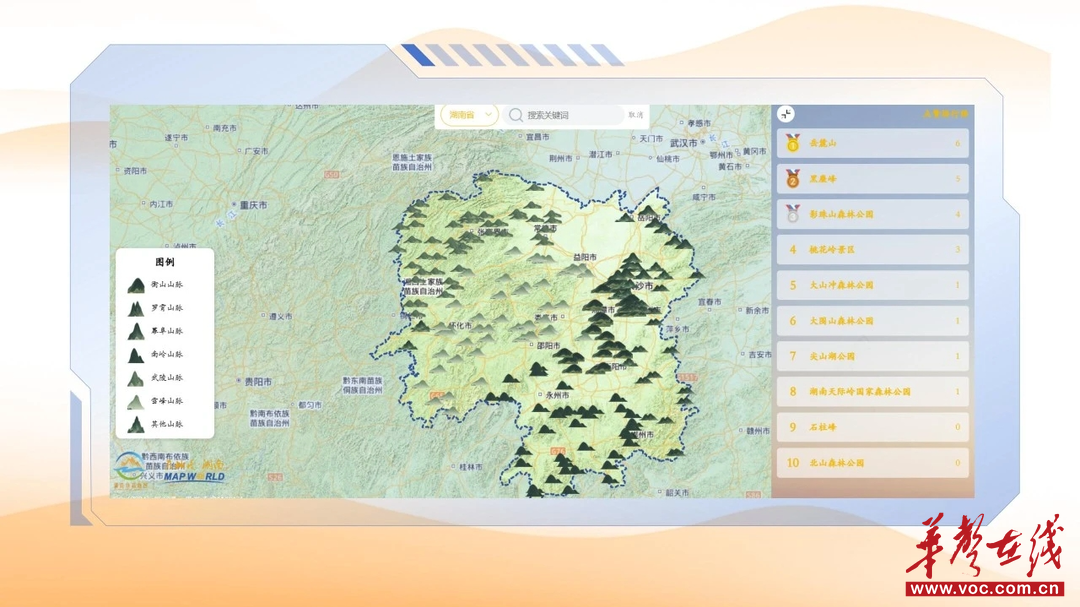Select 岳麓山 in the ranking list
Screen dimensions: 1080x607
pos(873,143)
